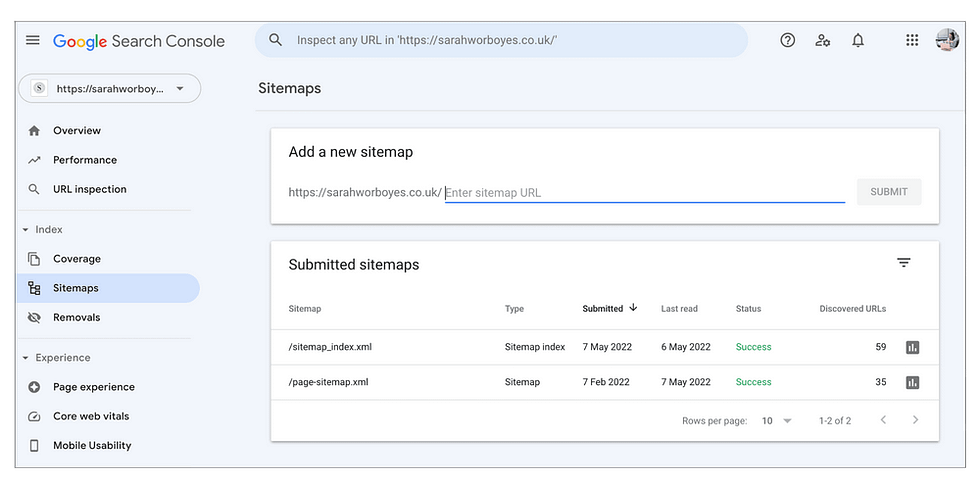
Task: Click the Enter sitemap URL field
Action: point(644,193)
